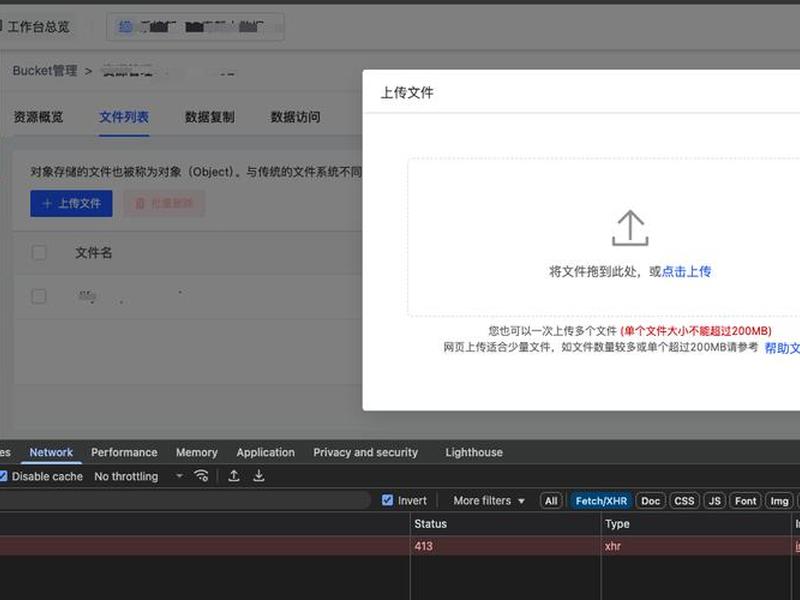Click the upload arrow icon in drop zone
The image size is (800, 600).
[x=630, y=228]
